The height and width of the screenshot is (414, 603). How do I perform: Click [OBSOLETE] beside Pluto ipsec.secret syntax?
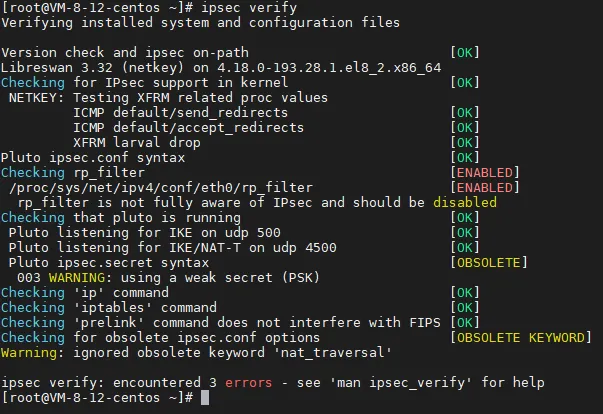(489, 262)
